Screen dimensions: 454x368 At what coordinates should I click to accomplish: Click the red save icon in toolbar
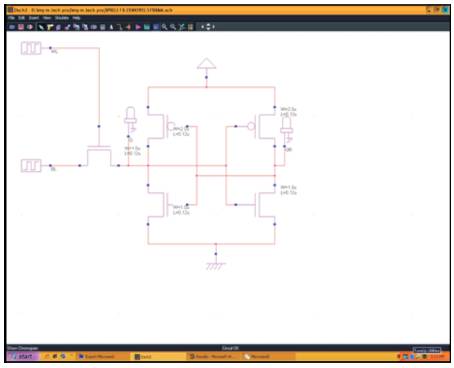click(21, 27)
